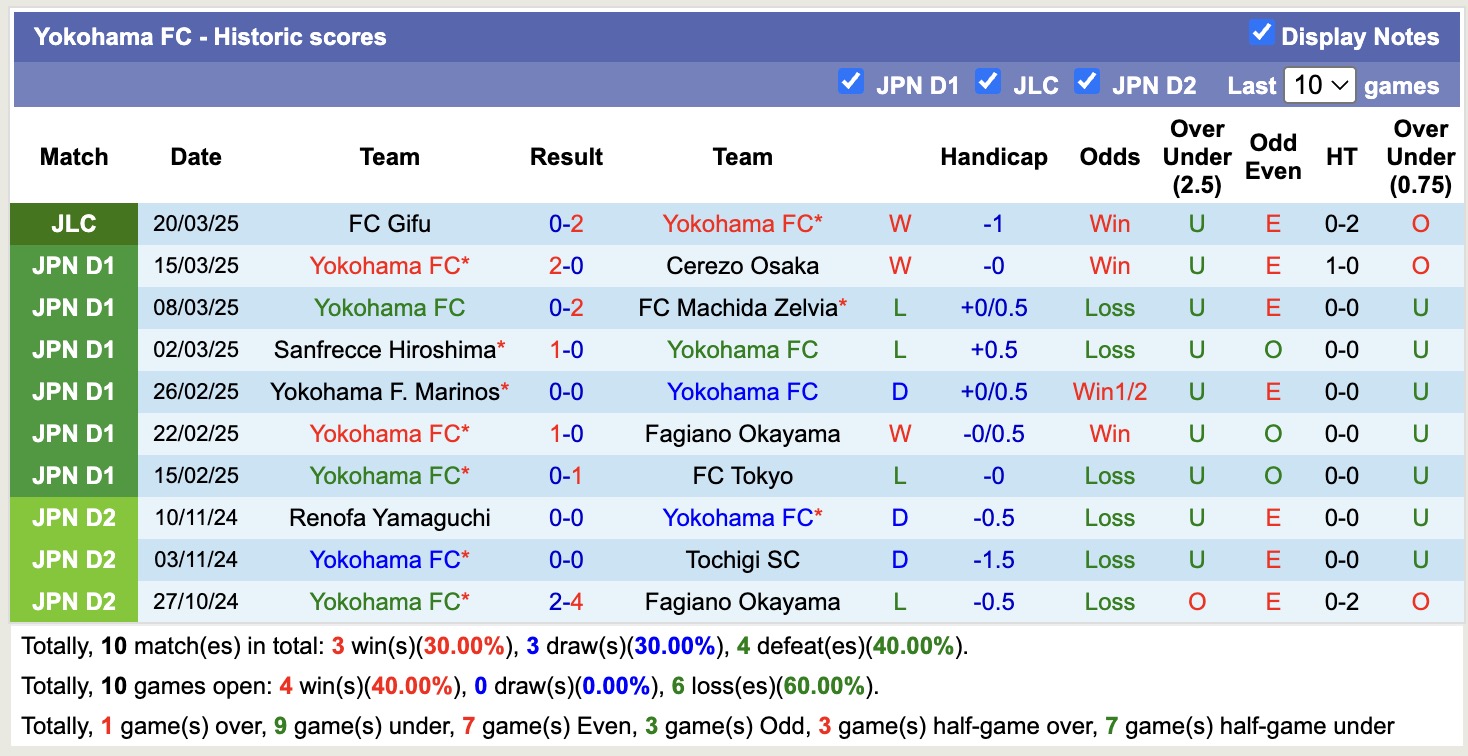Open Sanfrecce Hiroshima team page
Viewport: 1468px width, 756px height.
(390, 350)
